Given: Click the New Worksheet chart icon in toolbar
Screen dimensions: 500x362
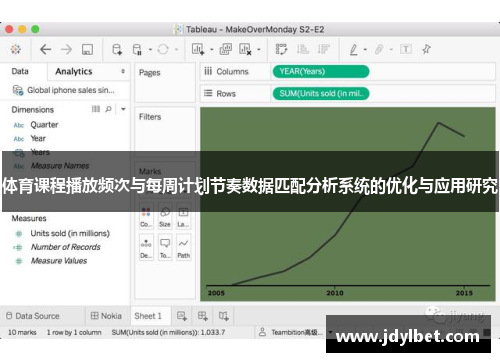Looking at the screenshot, I should click(197, 49).
